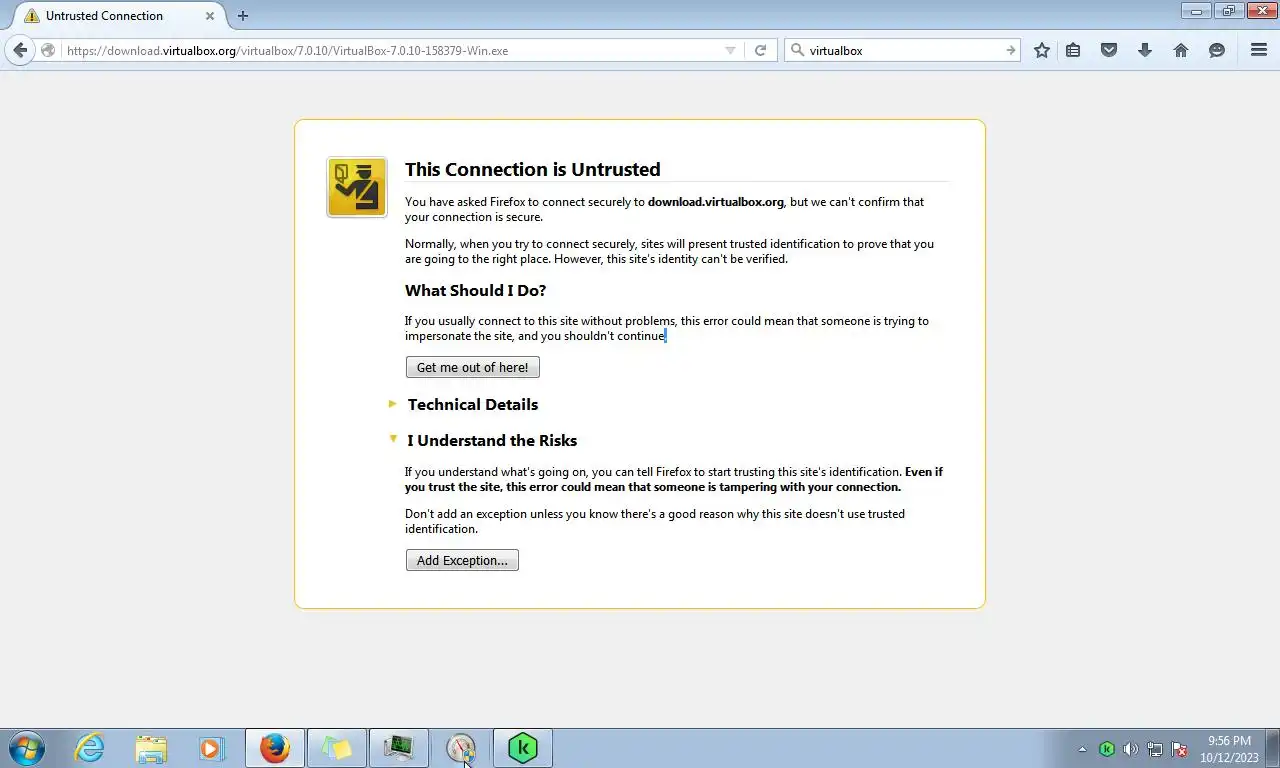Click the site identity globe icon
The image size is (1280, 768).
click(48, 50)
